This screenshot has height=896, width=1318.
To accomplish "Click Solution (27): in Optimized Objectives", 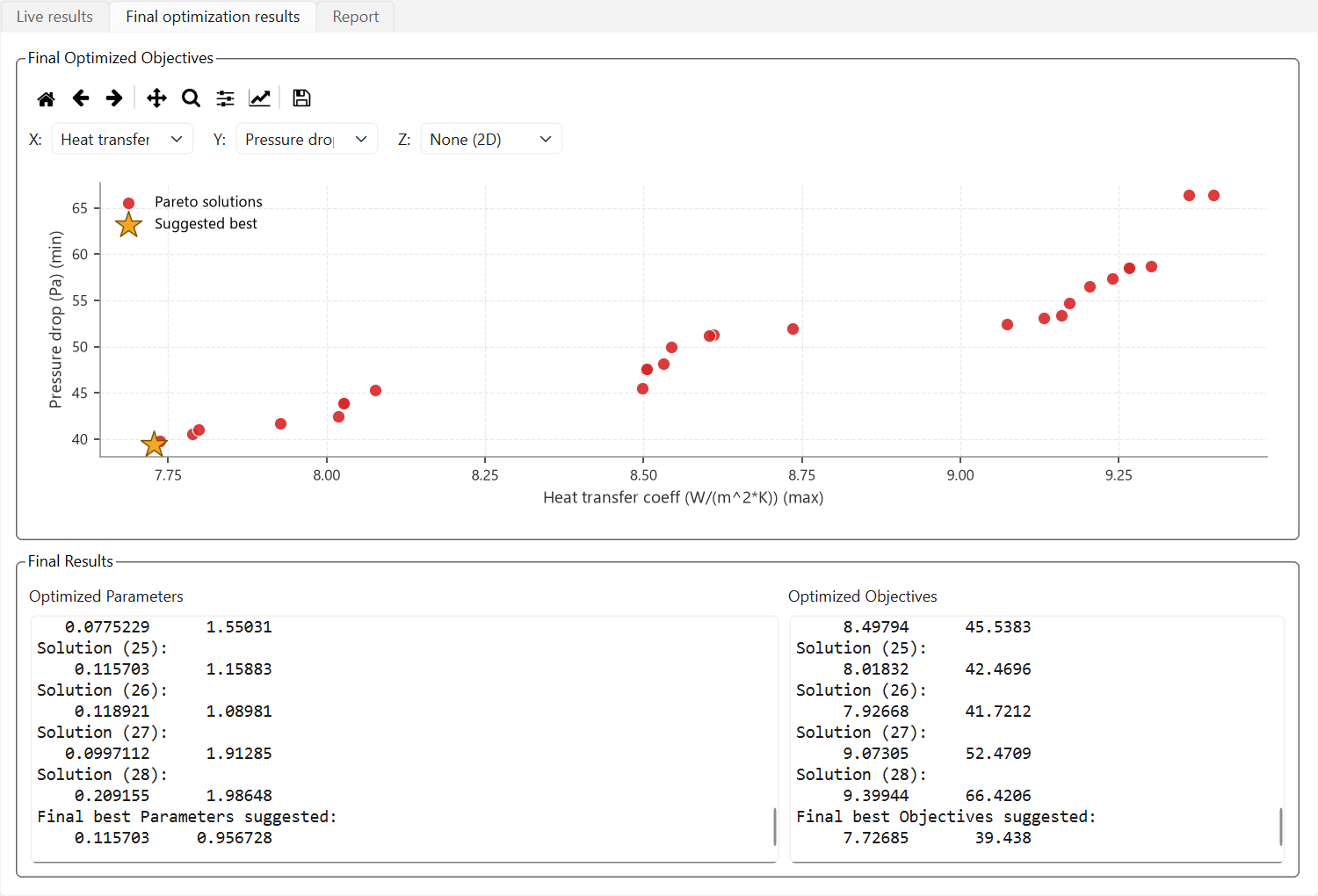I will pos(861,733).
